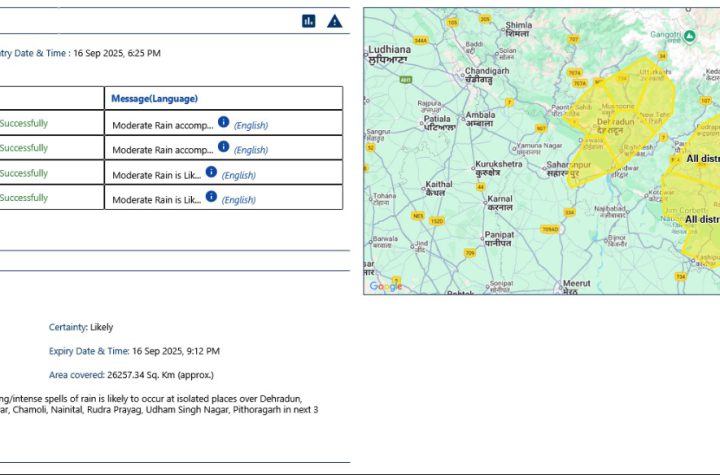Open the bar chart statistics icon
720x475 pixels.
pyautogui.click(x=309, y=21)
